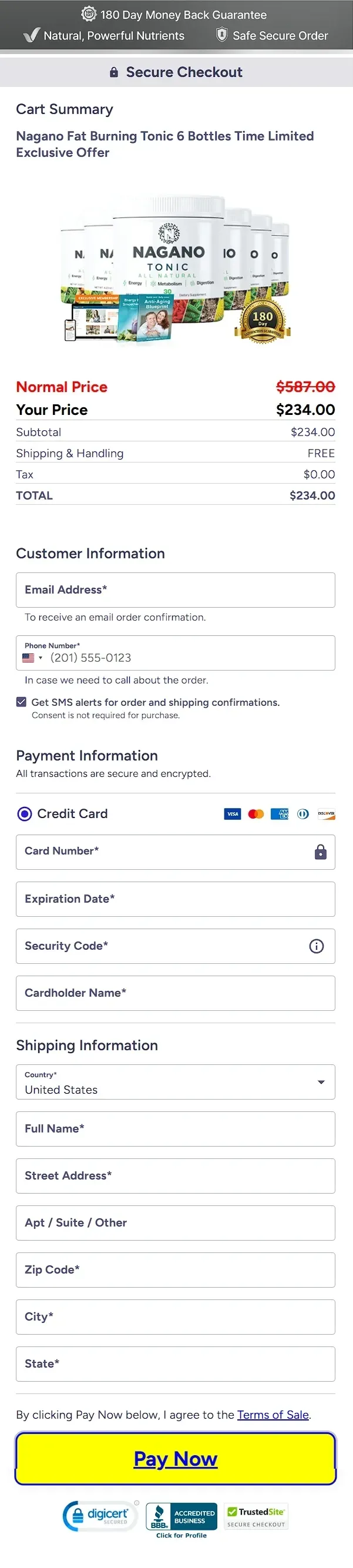
Task: Open the DigiCert Secured badge
Action: coord(100,1515)
